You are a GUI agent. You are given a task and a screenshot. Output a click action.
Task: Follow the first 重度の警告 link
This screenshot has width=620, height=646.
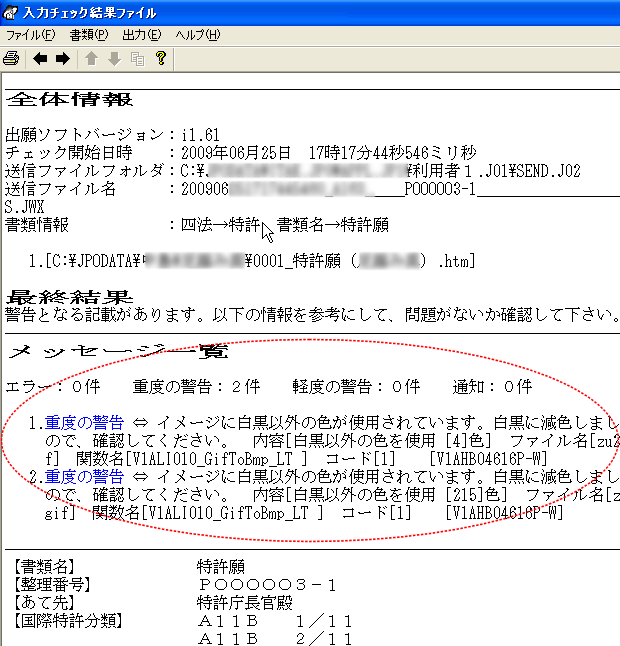(x=83, y=422)
